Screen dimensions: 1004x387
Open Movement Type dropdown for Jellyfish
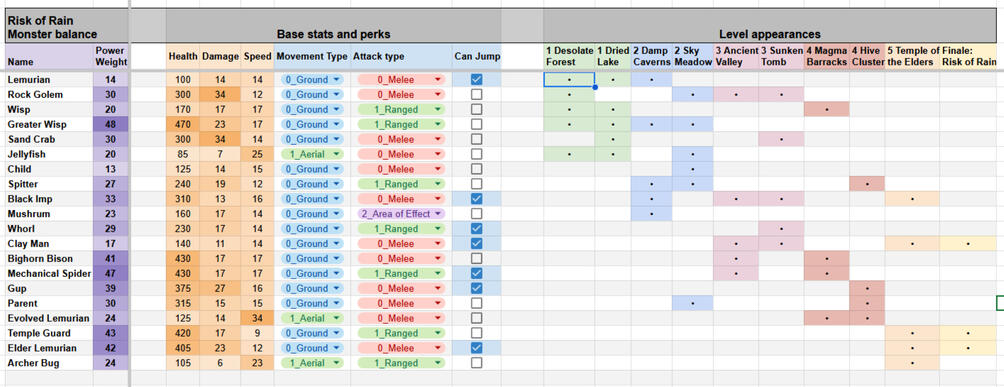tap(312, 154)
